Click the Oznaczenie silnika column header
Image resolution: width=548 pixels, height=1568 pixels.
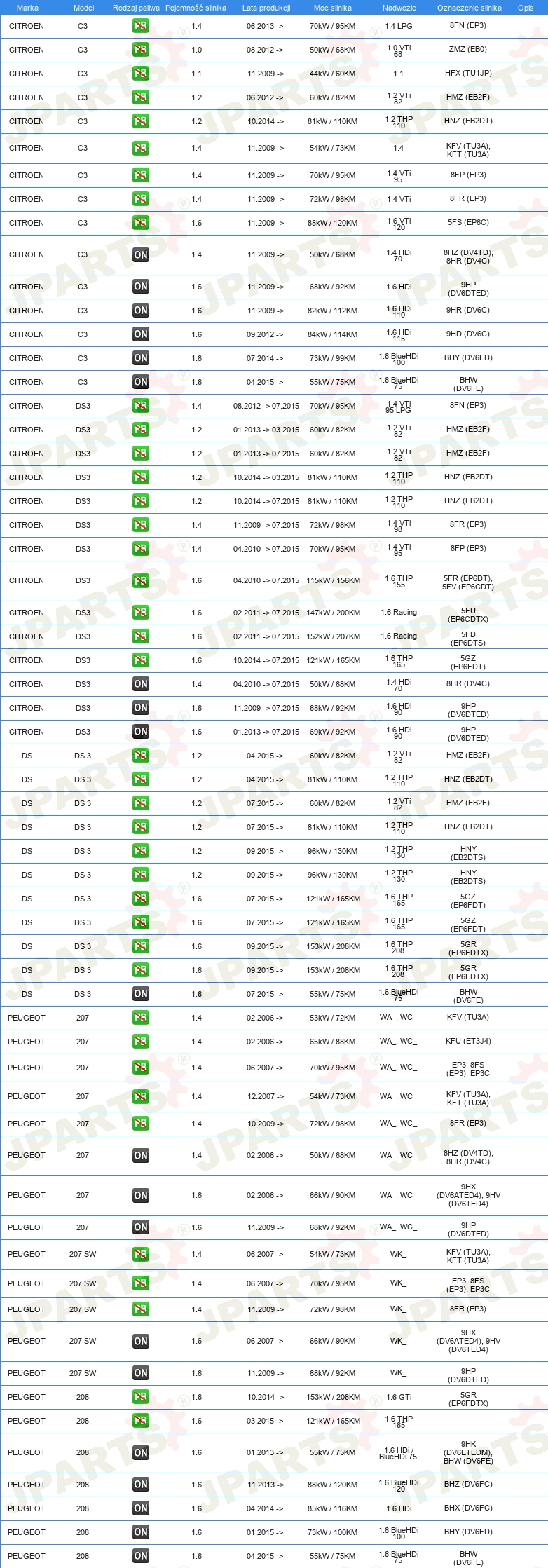[469, 8]
